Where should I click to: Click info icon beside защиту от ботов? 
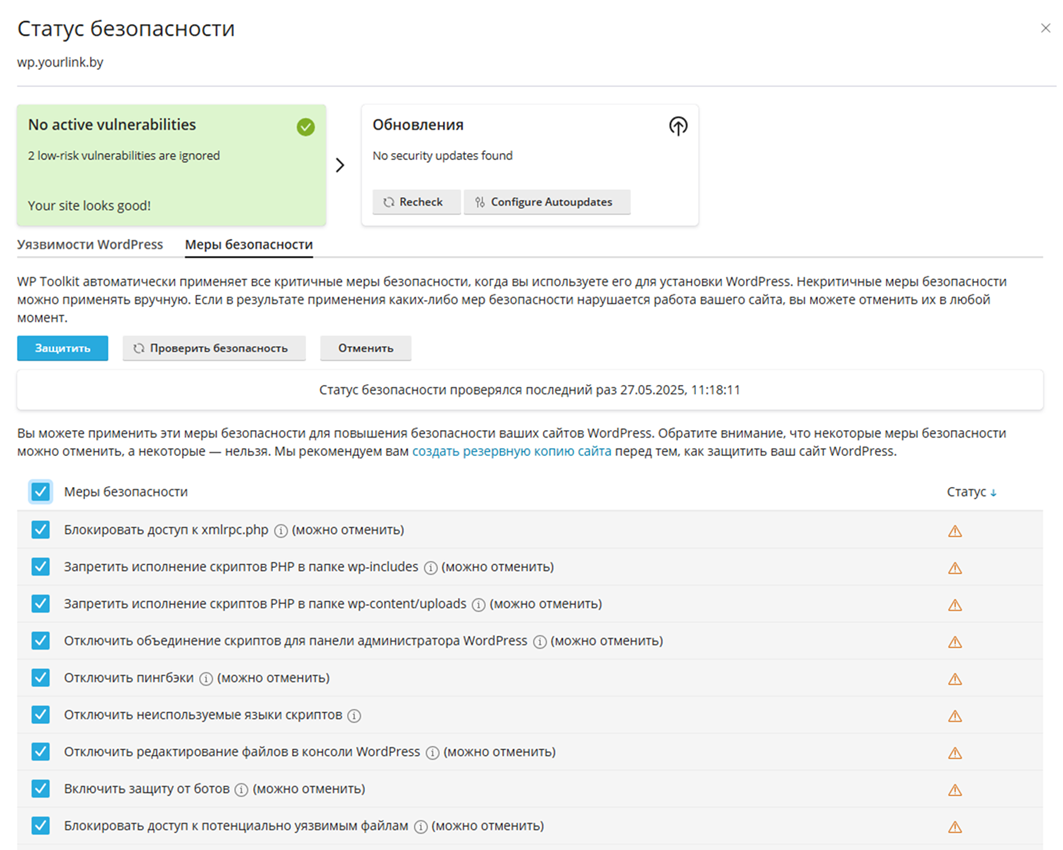tap(241, 790)
